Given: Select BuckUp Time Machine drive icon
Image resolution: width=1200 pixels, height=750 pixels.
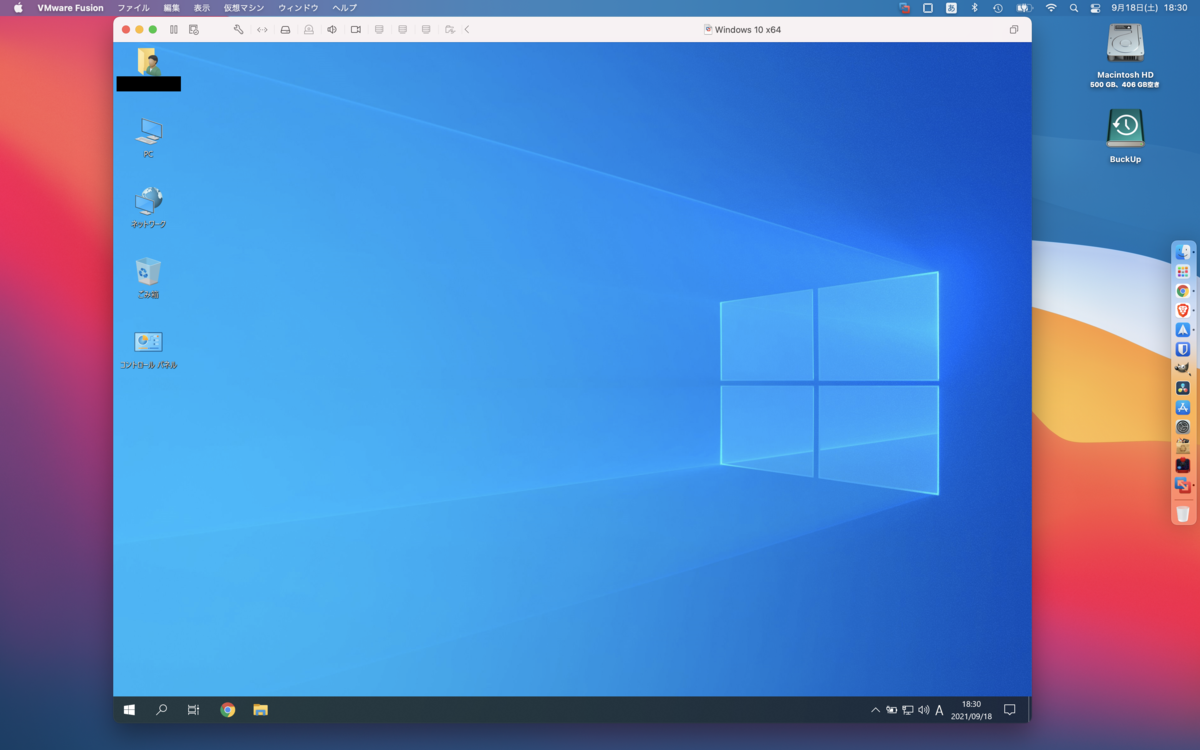Looking at the screenshot, I should coord(1125,136).
